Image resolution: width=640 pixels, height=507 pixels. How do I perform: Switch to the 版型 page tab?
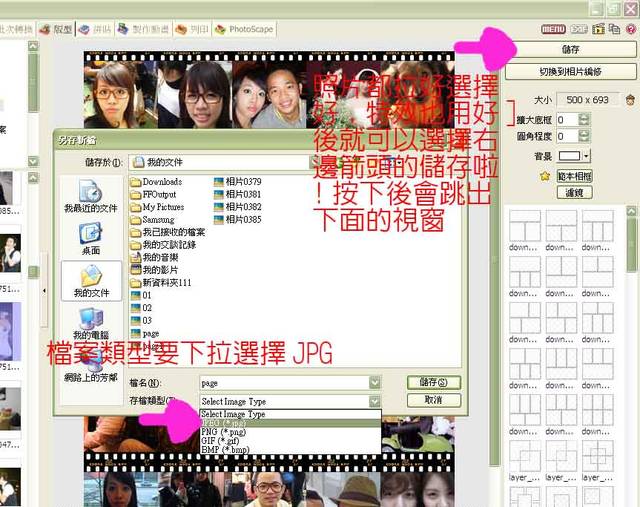[x=56, y=29]
